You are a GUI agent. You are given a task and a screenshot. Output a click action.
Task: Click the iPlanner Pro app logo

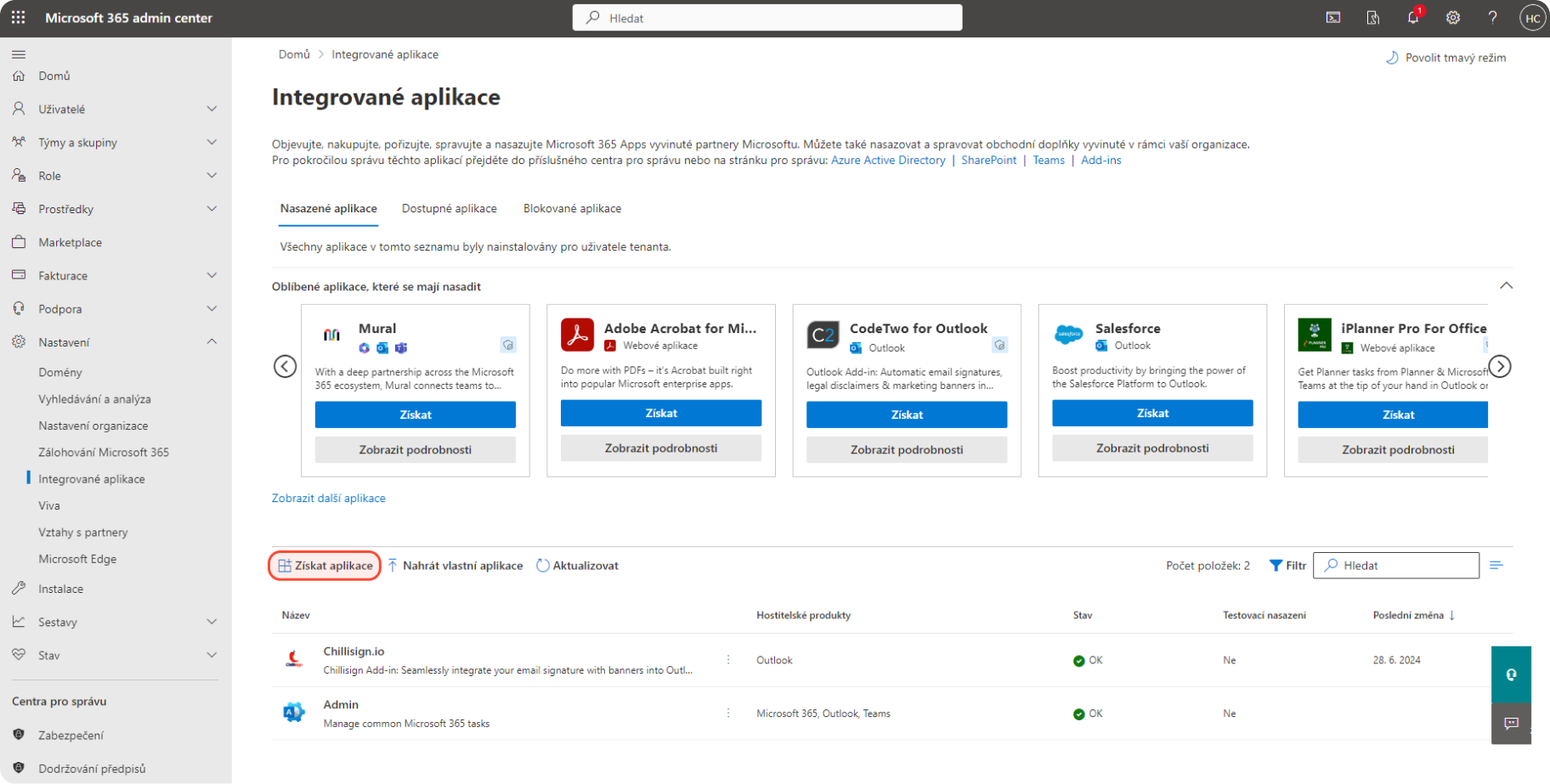pos(1315,335)
